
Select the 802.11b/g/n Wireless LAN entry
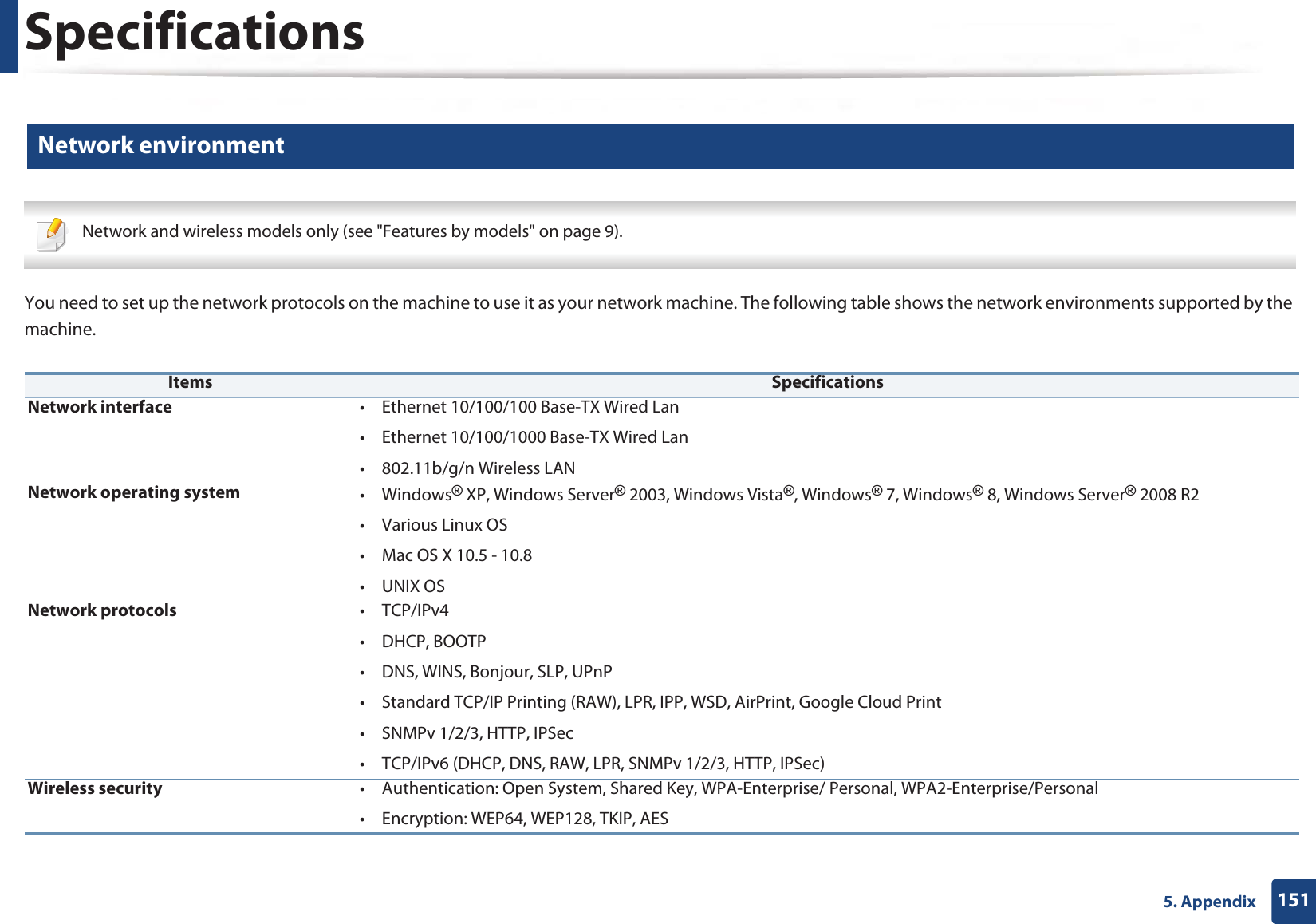(479, 468)
